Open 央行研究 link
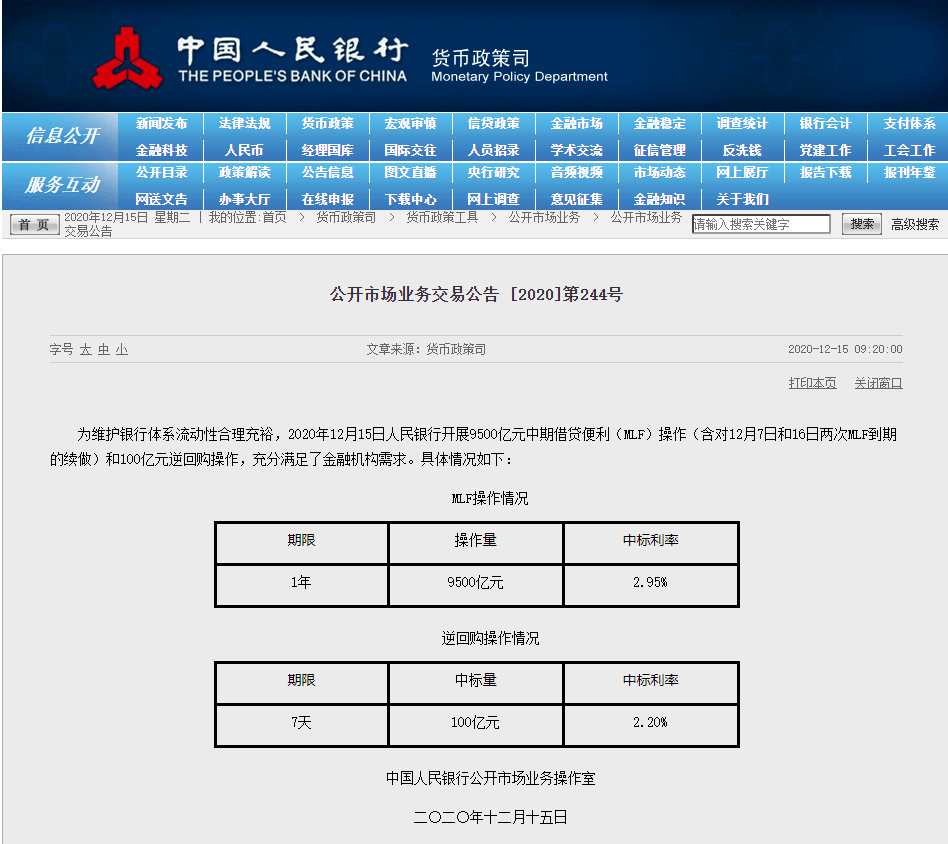The image size is (948, 844). (493, 172)
